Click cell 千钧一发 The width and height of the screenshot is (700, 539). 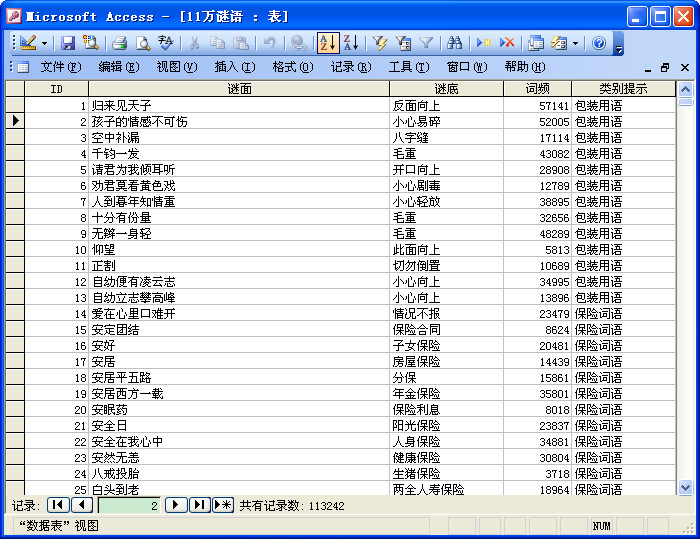[x=239, y=154]
